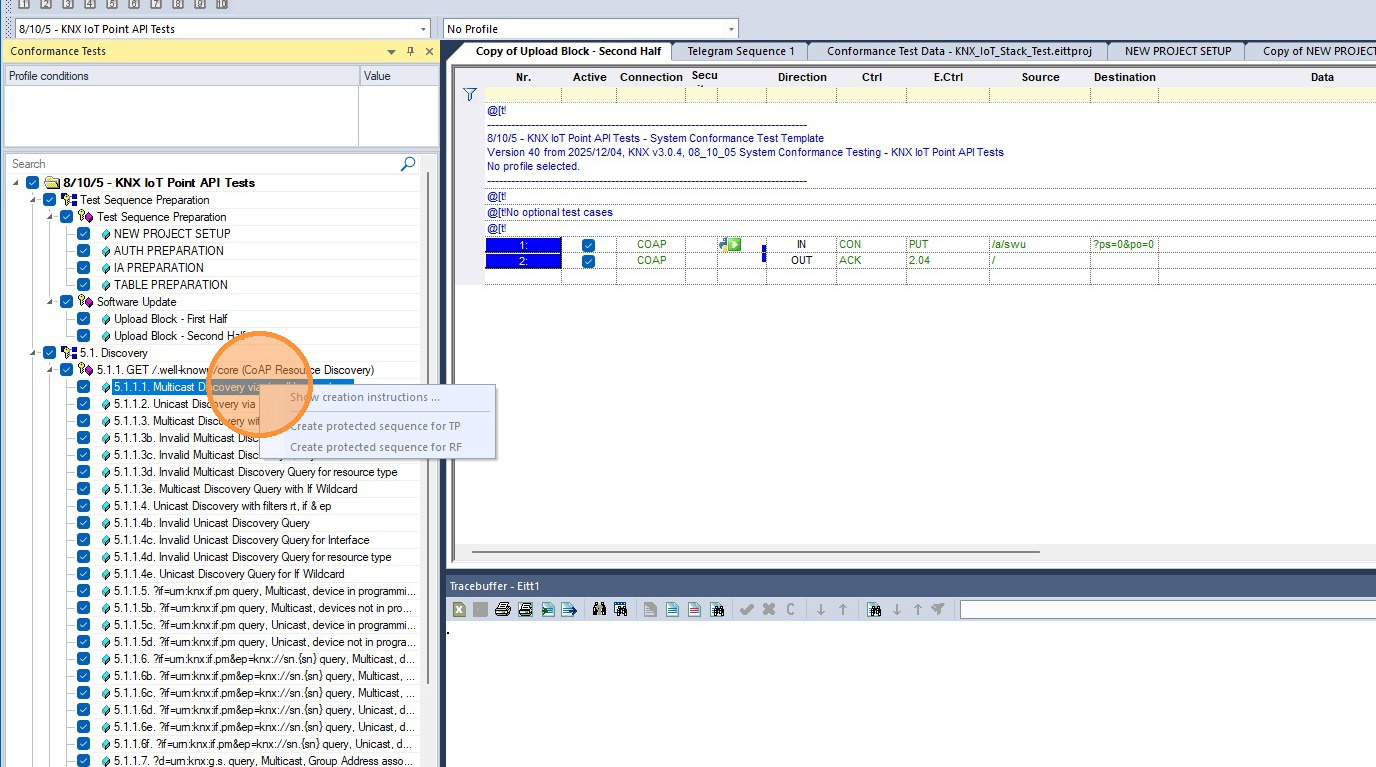Viewport: 1376px width, 767px height.
Task: Click the first printer icon in Tracebuffer toolbar
Action: (502, 609)
